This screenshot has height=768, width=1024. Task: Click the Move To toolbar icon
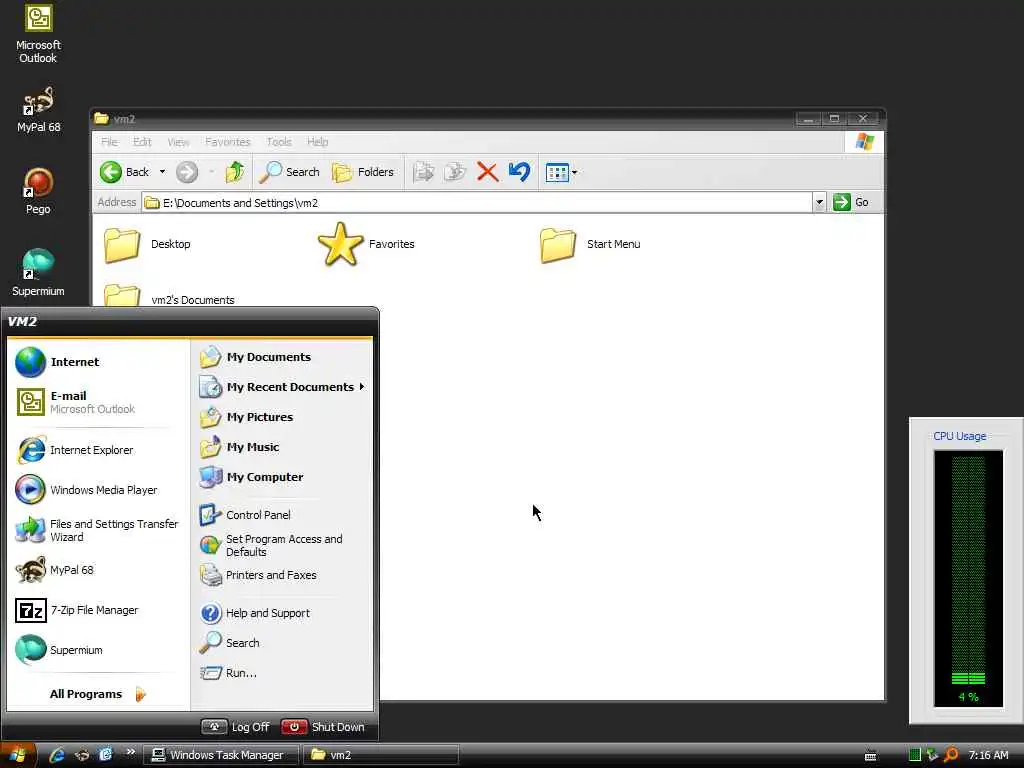(x=423, y=172)
